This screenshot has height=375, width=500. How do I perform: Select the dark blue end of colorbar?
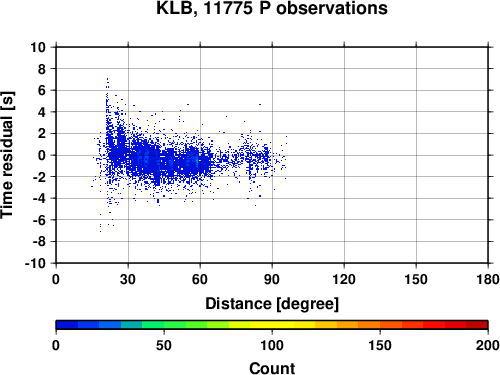tap(67, 325)
